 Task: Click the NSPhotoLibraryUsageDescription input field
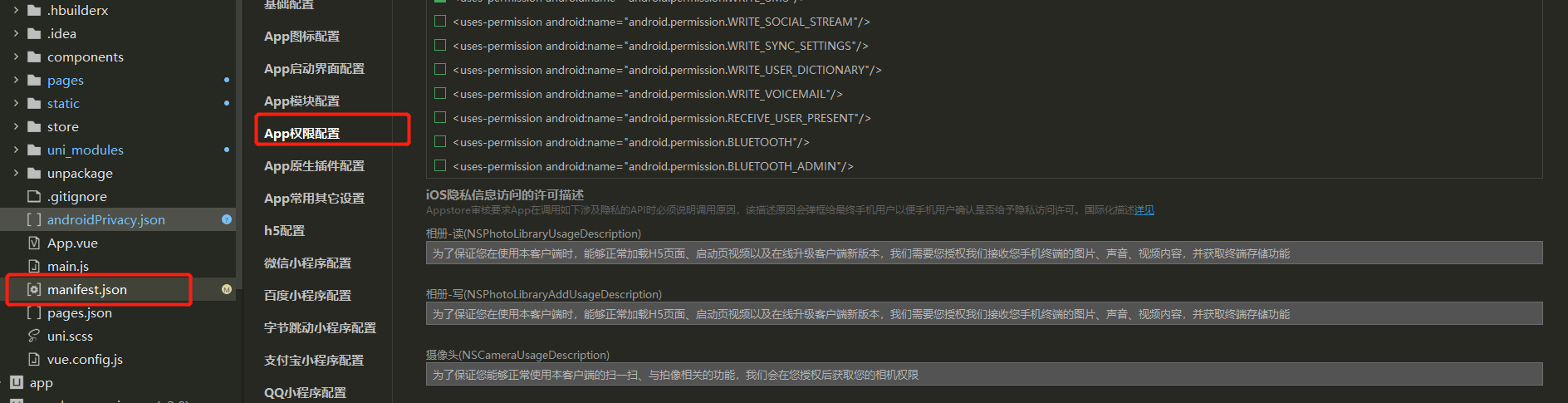pos(984,253)
